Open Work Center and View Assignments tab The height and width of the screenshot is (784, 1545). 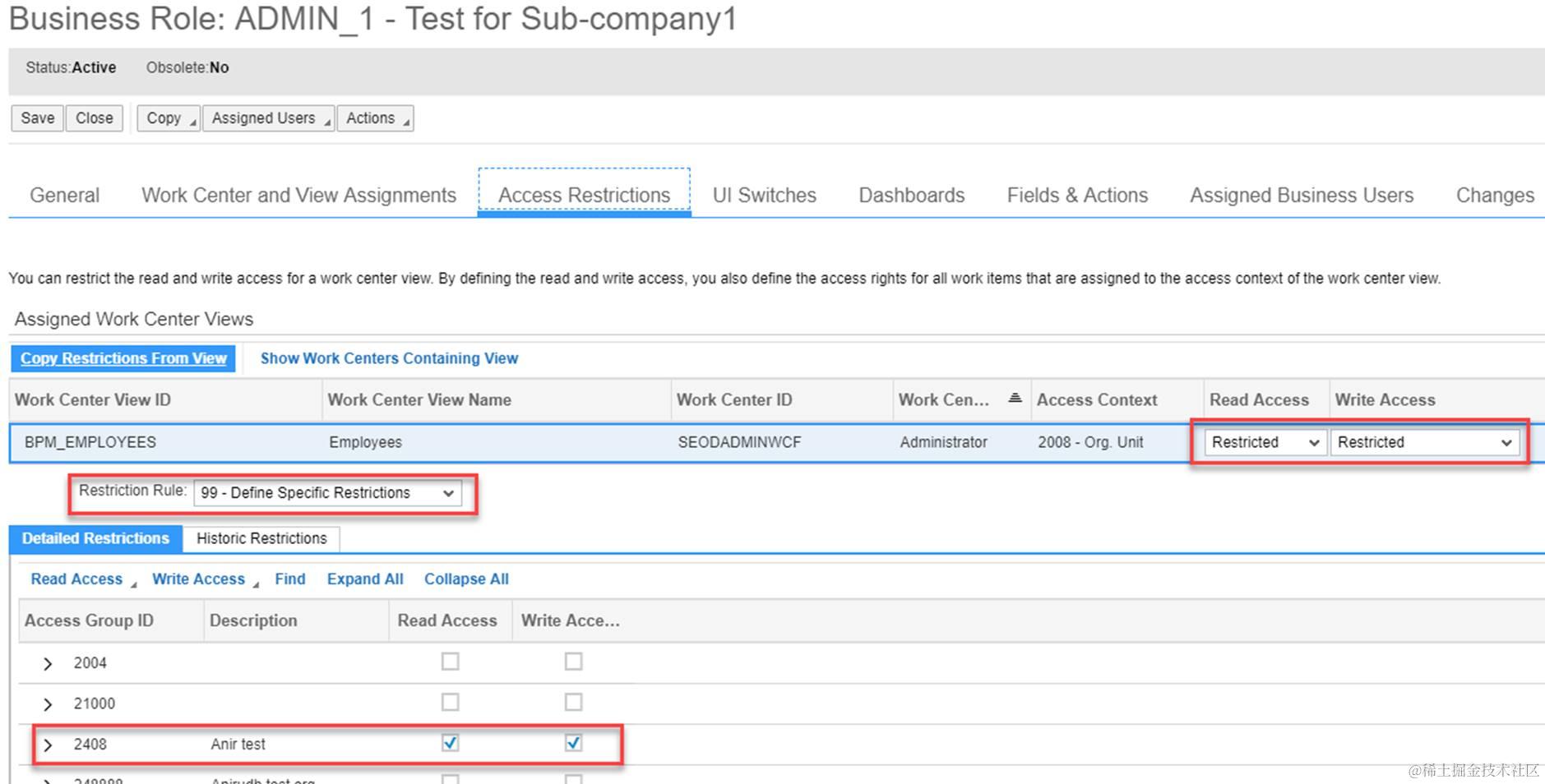(x=298, y=196)
